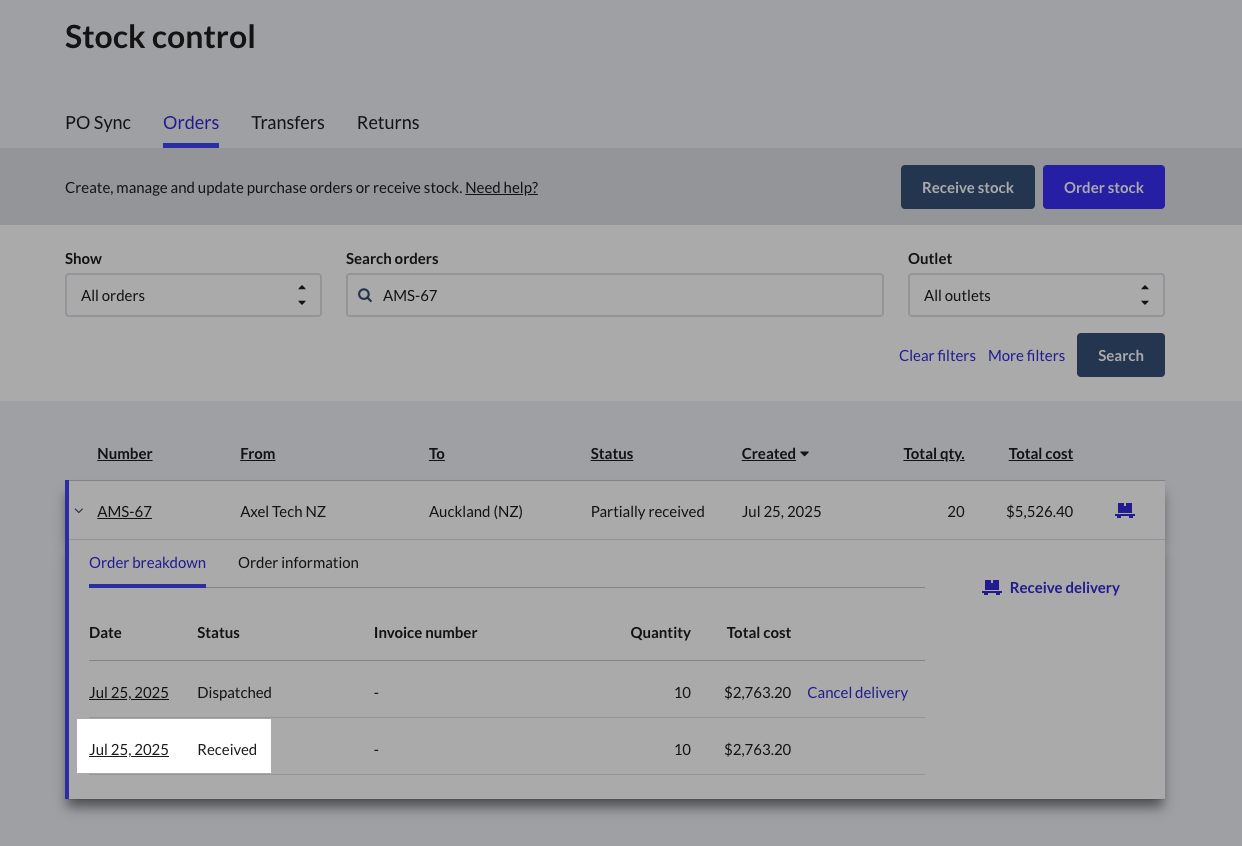Click the Created column sort arrow
Screen dimensions: 1242x846
(x=805, y=454)
